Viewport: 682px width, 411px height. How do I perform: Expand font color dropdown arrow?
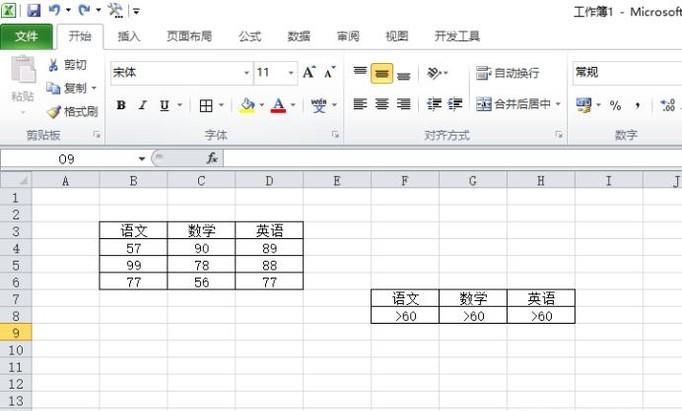pos(293,105)
